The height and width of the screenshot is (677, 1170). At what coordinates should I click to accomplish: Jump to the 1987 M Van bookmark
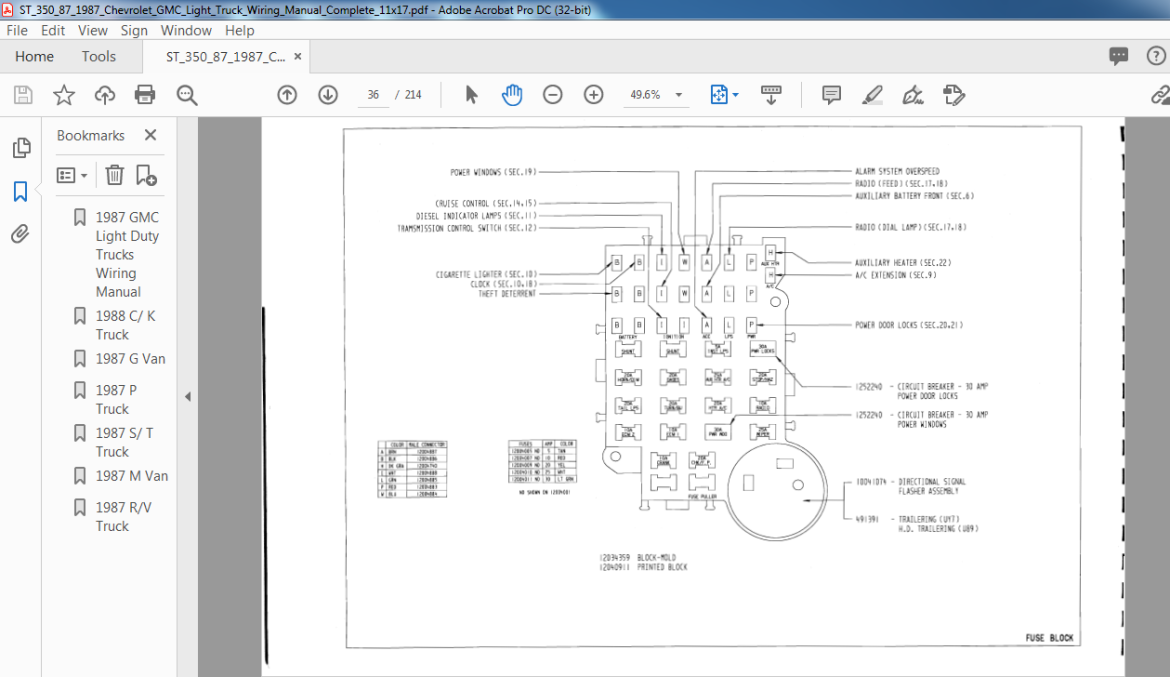pos(132,476)
